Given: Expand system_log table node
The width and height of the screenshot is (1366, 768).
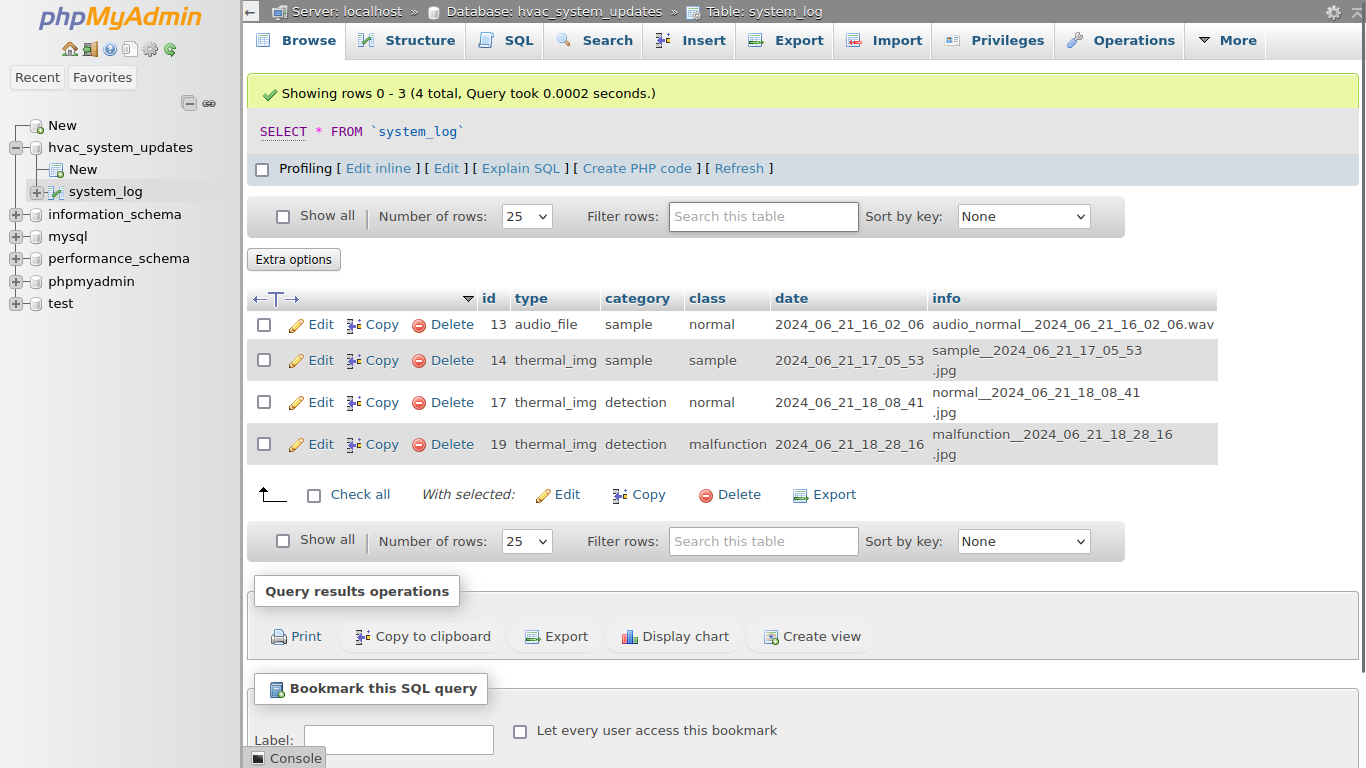Looking at the screenshot, I should click(x=37, y=192).
